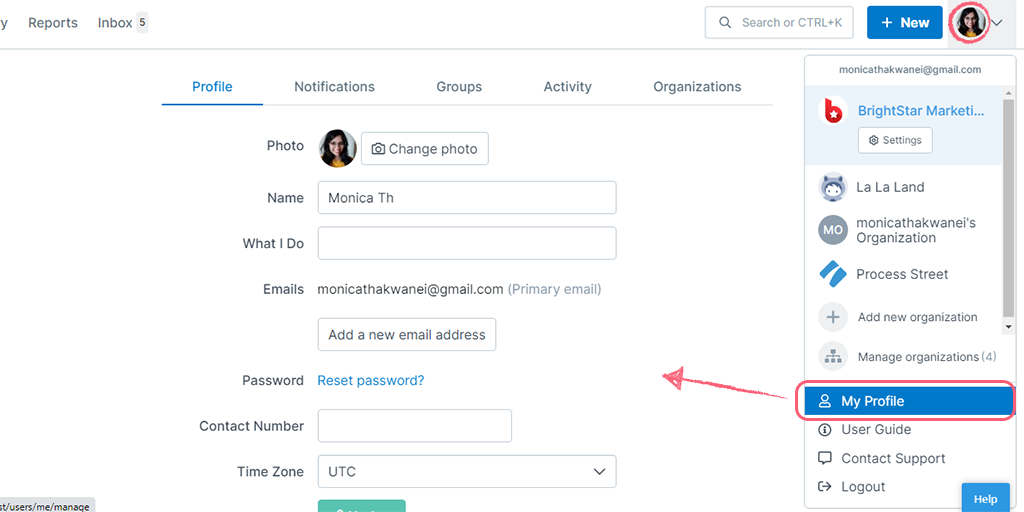Click the Process Street blue logo icon
The width and height of the screenshot is (1024, 512).
coord(833,274)
